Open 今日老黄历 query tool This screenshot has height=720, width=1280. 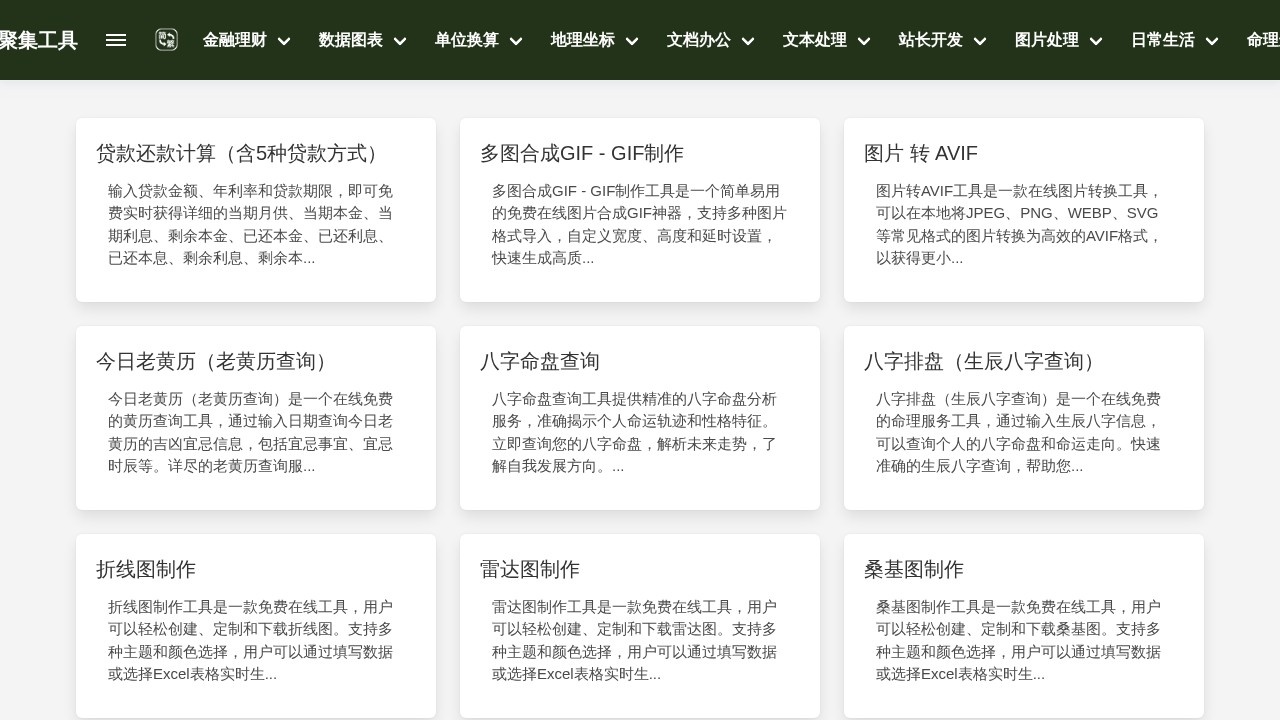(211, 361)
